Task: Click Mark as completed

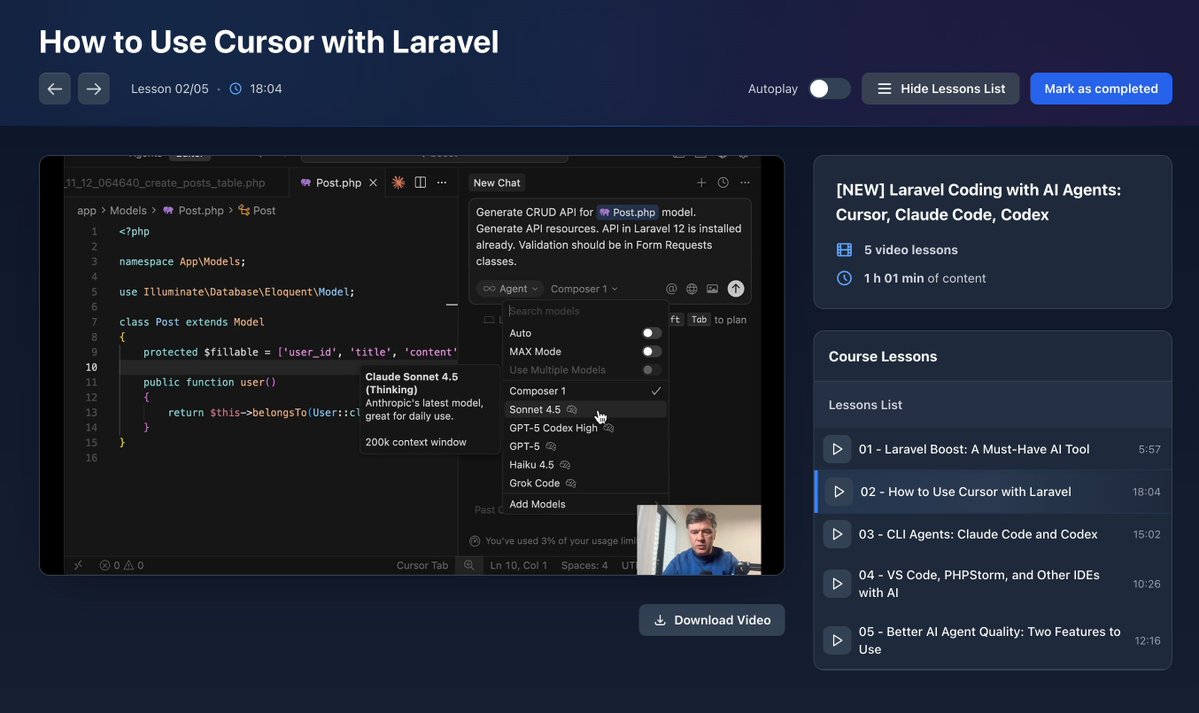Action: click(x=1100, y=88)
